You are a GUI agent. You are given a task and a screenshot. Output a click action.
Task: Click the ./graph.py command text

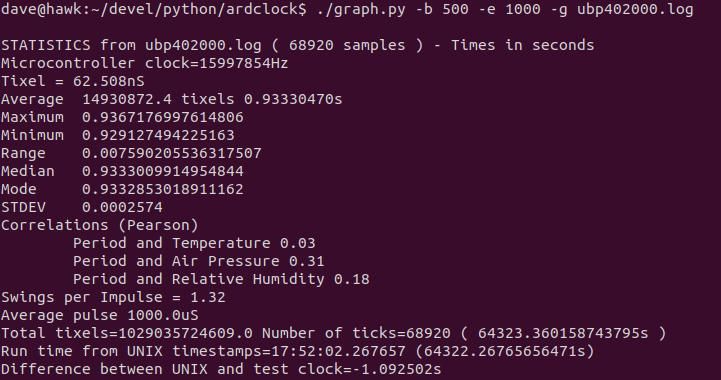(x=361, y=9)
